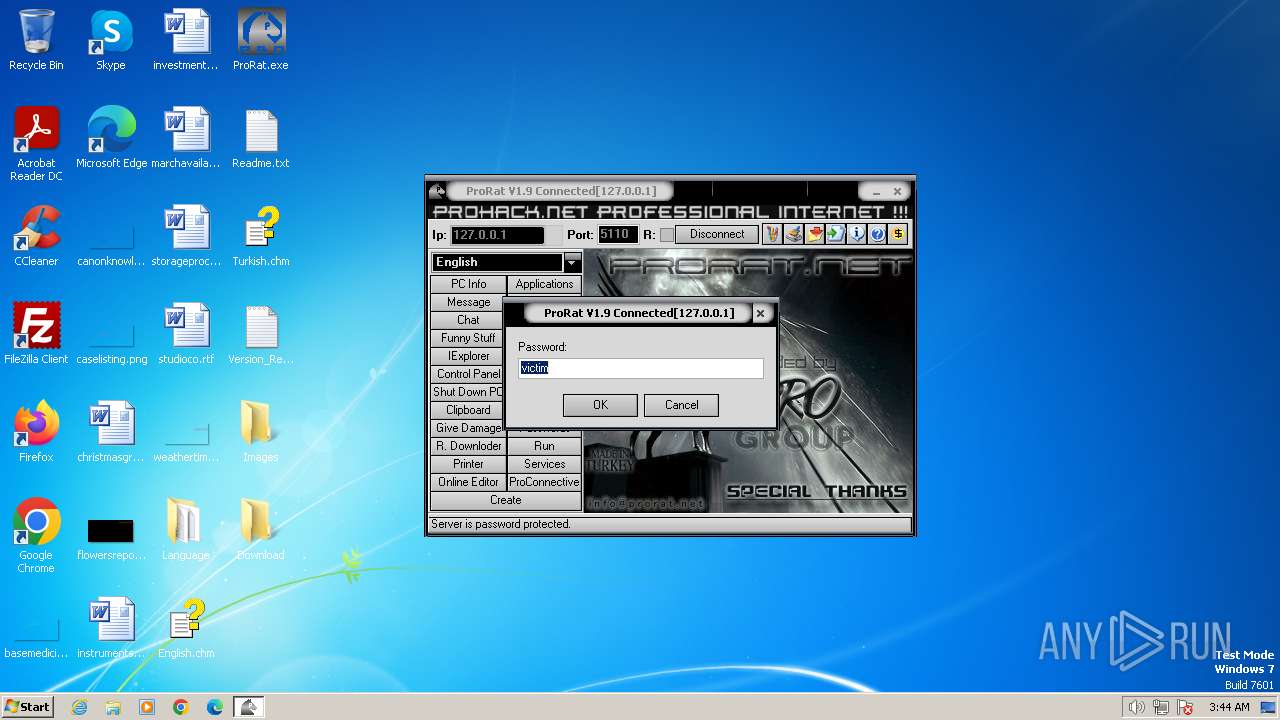Select the Skype desktop shortcut
Image resolution: width=1280 pixels, height=720 pixels.
coord(110,41)
